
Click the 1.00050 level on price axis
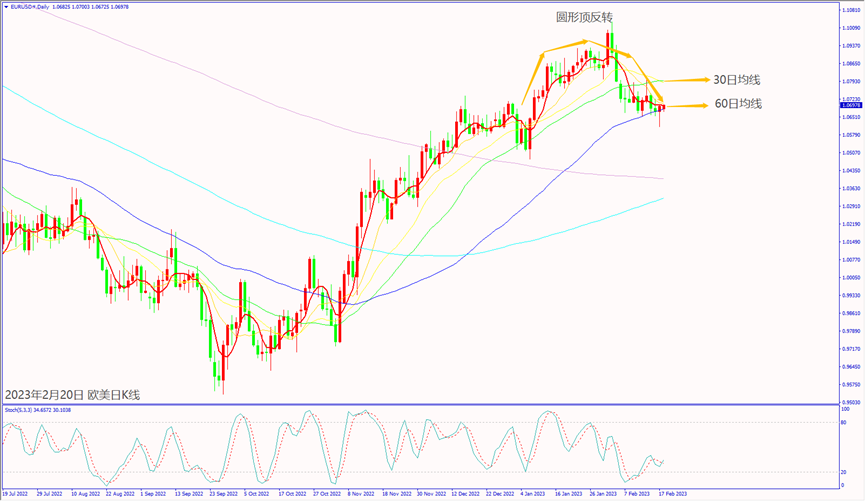(851, 277)
